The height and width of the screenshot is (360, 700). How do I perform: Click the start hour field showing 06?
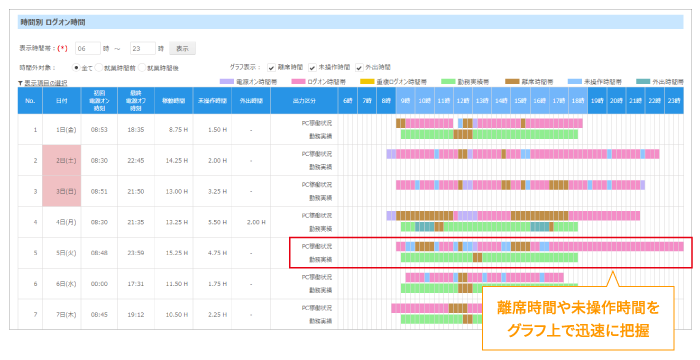click(88, 49)
